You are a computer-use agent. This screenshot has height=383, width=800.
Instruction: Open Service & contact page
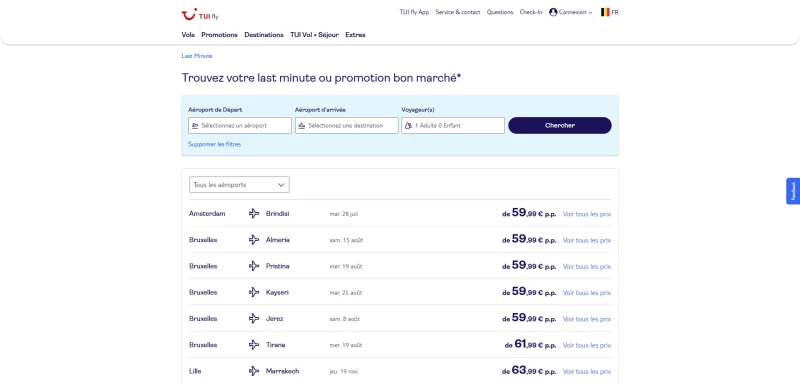coord(458,12)
